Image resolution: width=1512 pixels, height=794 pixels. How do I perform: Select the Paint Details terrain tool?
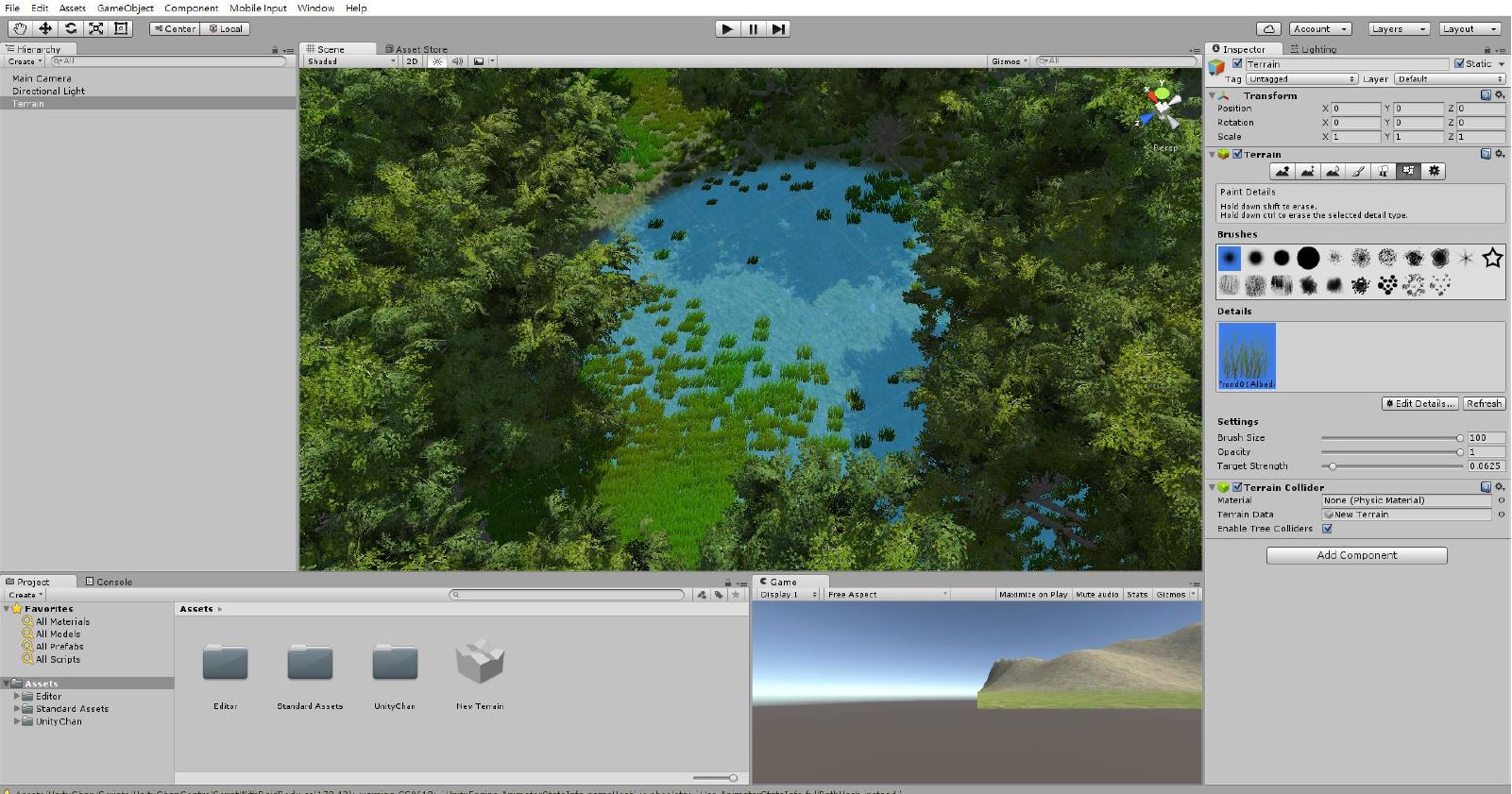coord(1409,171)
